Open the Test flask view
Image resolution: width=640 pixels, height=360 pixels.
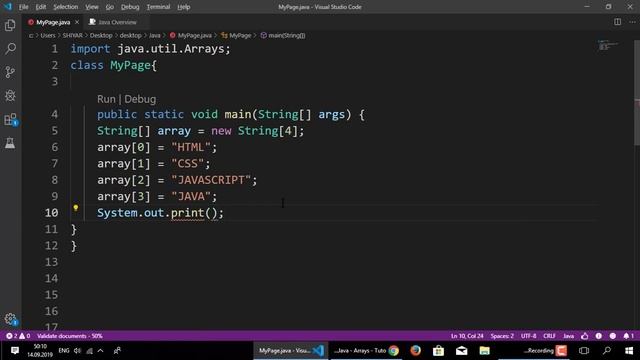[x=10, y=143]
